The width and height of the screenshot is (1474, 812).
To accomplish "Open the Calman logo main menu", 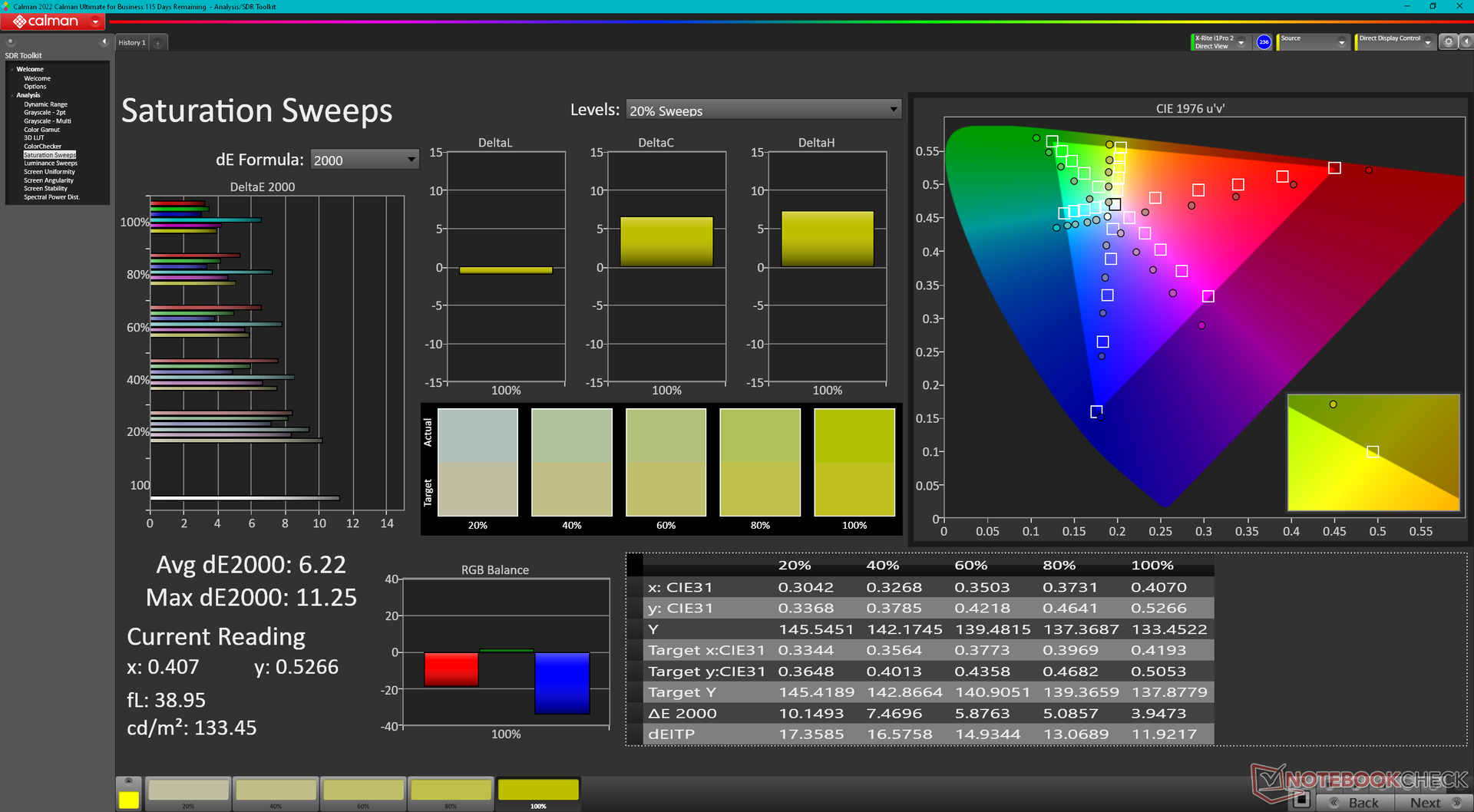I will 54,21.
